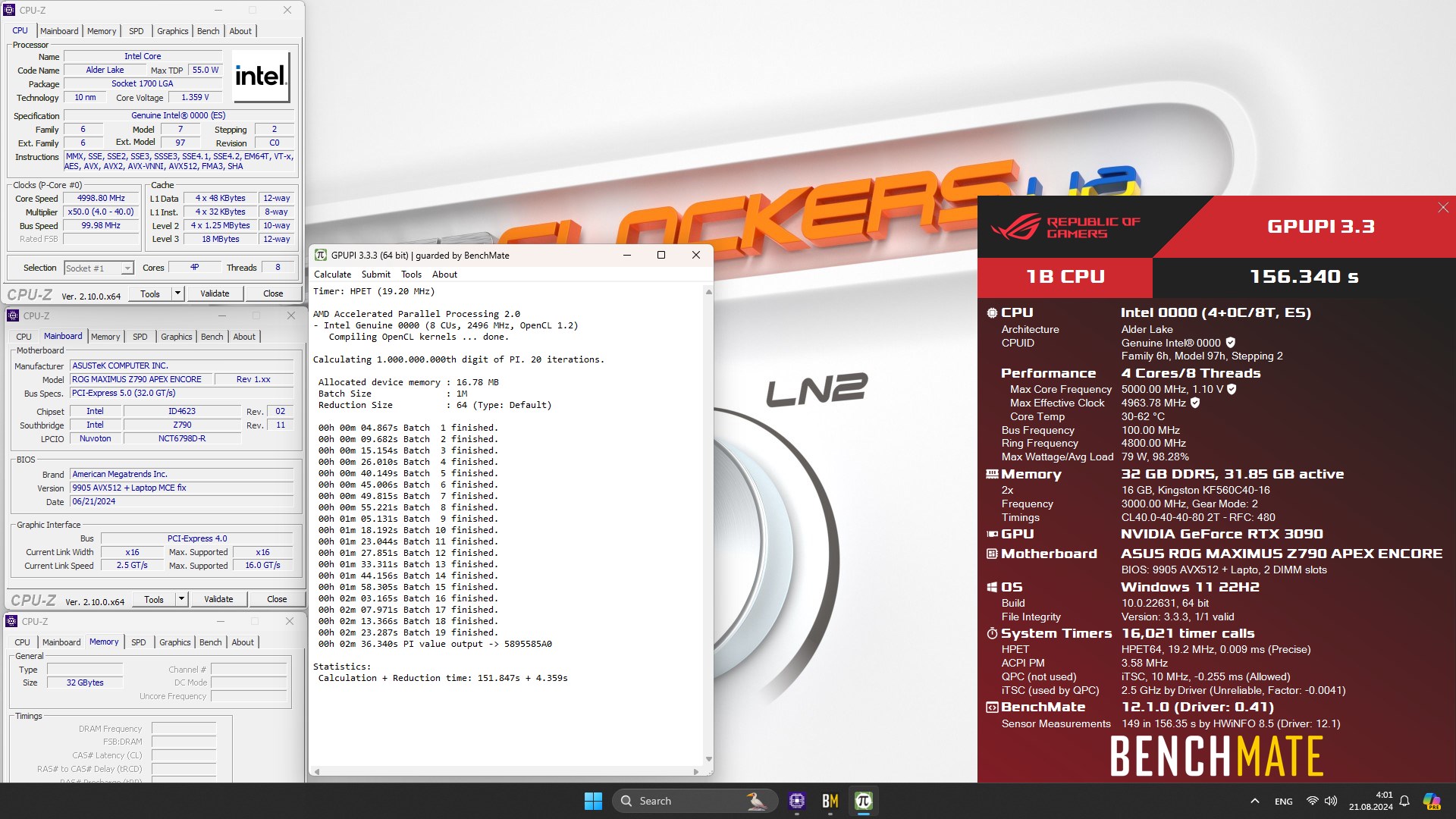The height and width of the screenshot is (819, 1456).
Task: Click the bottom CPU-Z window title icon
Action: (11, 622)
